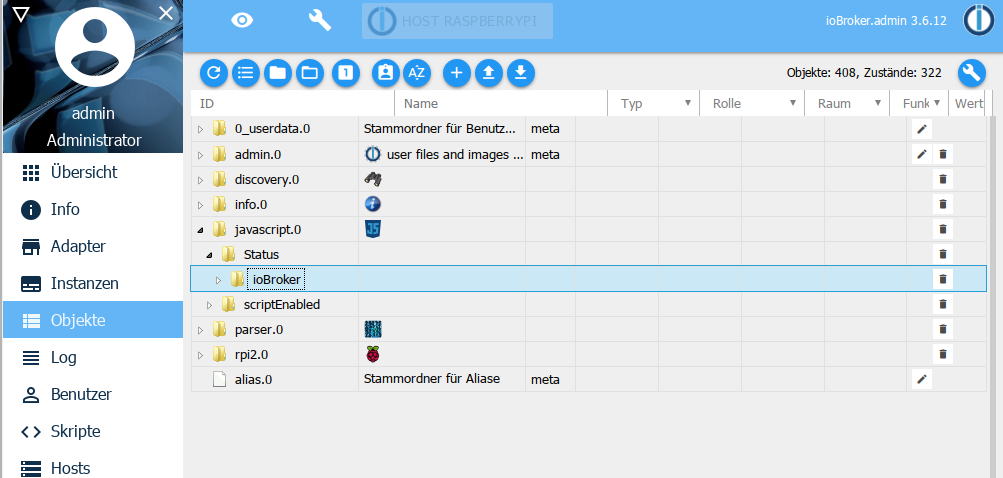The height and width of the screenshot is (478, 1003).
Task: Expand scriptEnabled folder
Action: 209,305
